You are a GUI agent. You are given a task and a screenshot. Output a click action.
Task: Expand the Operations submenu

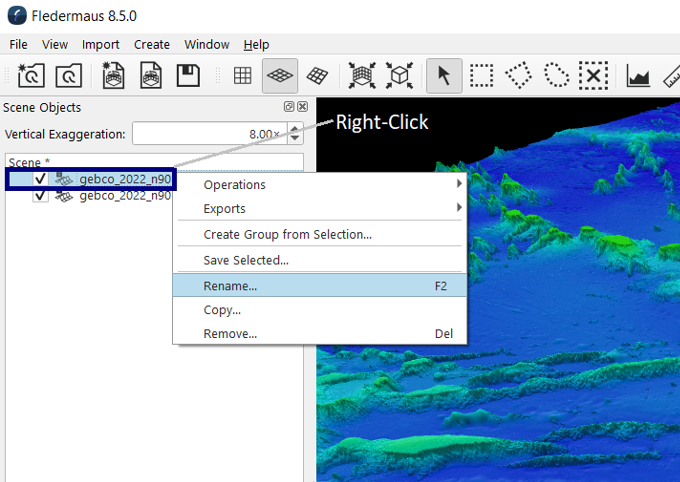click(x=320, y=184)
